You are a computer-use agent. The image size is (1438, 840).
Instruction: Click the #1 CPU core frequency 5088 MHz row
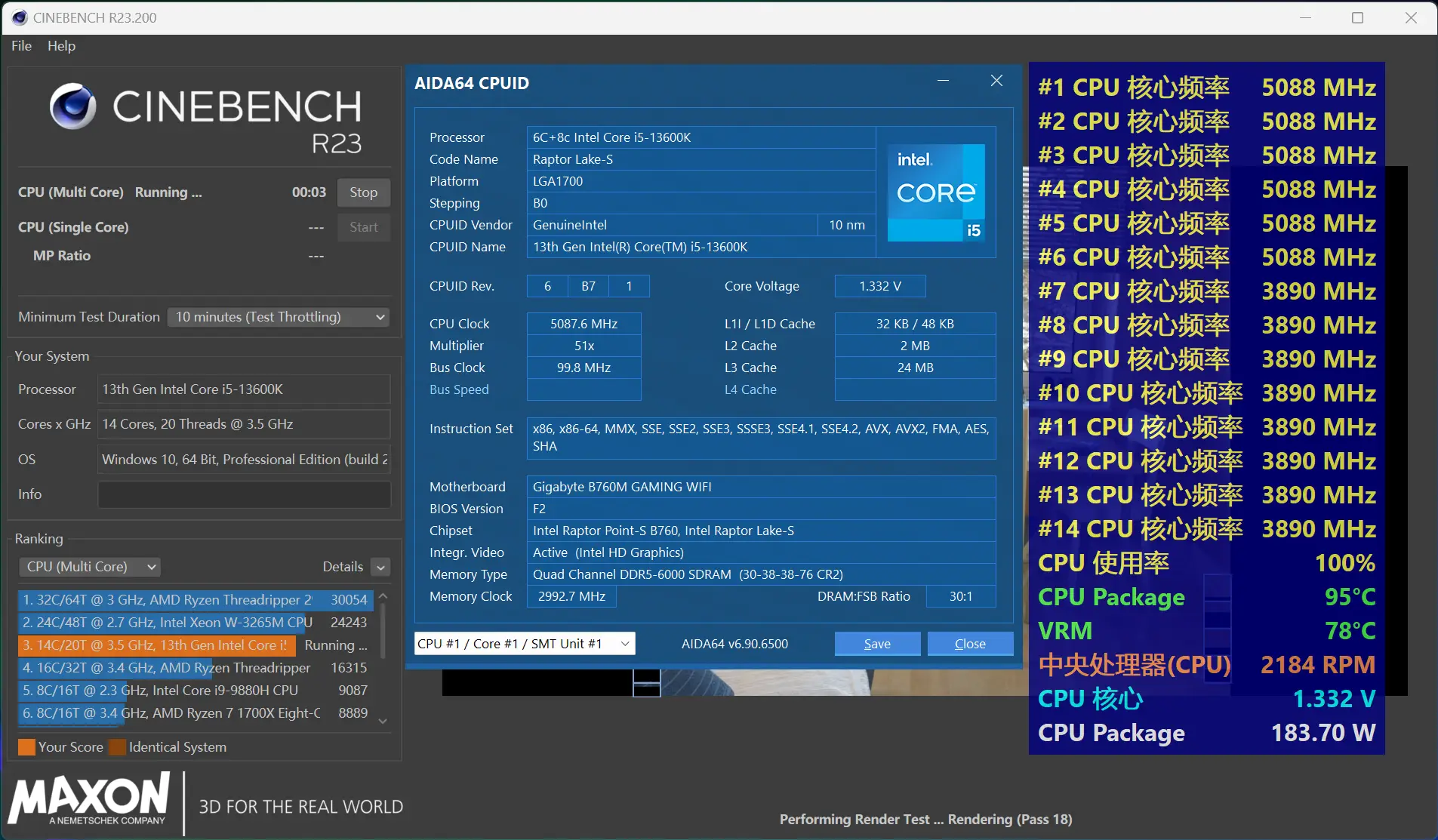click(1206, 88)
